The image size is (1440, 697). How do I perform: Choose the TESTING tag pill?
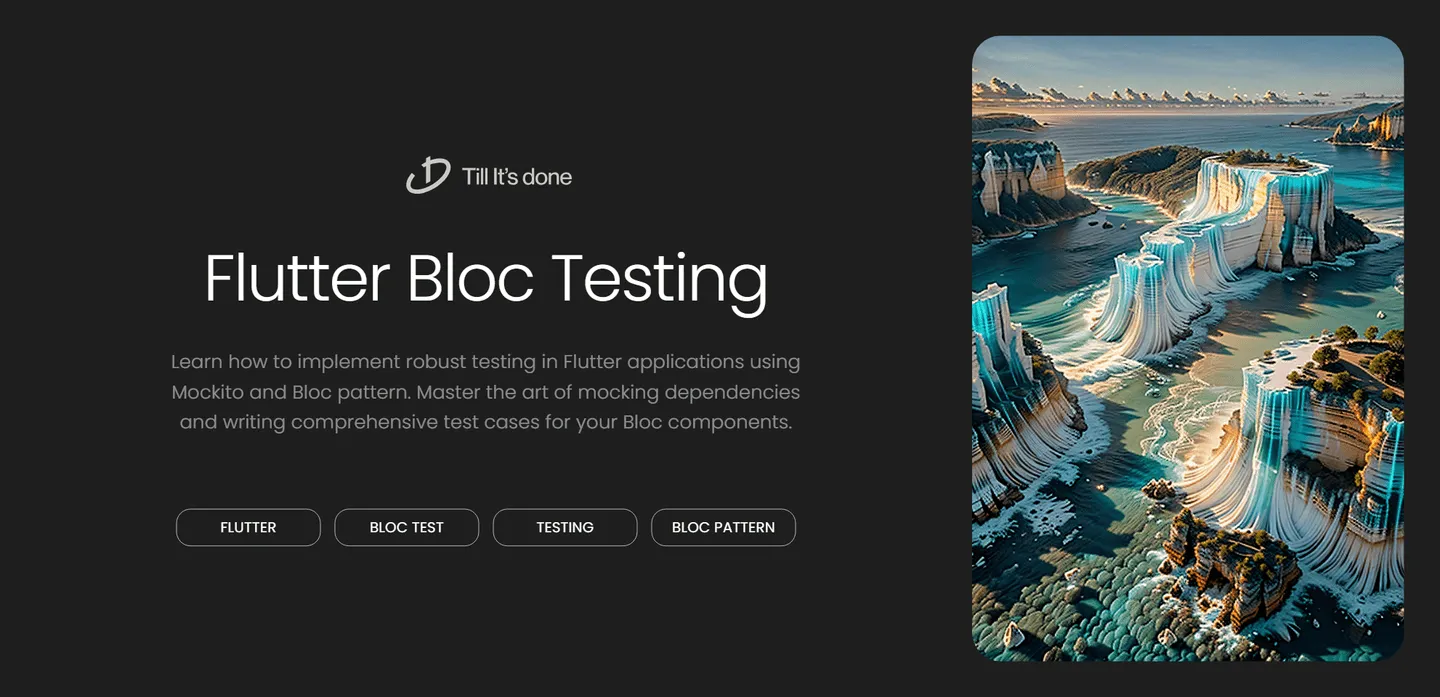click(565, 527)
